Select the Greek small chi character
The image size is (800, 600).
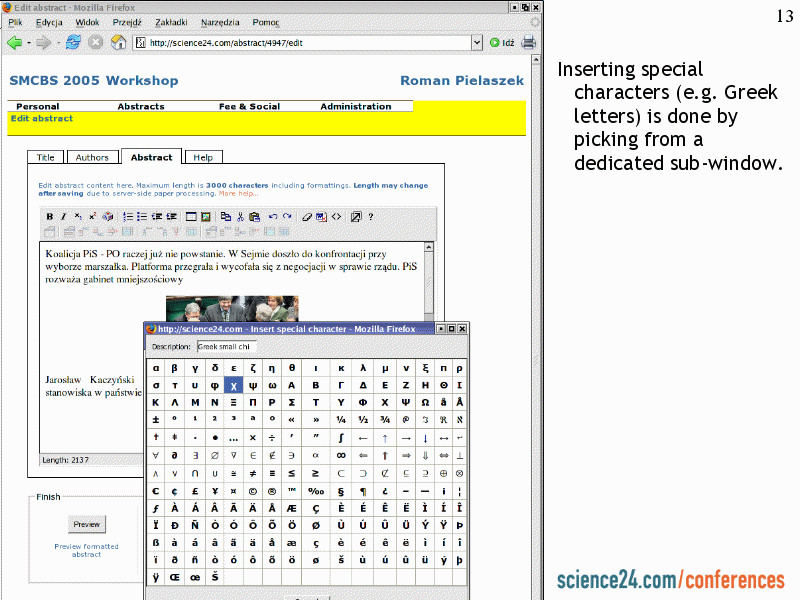point(233,385)
